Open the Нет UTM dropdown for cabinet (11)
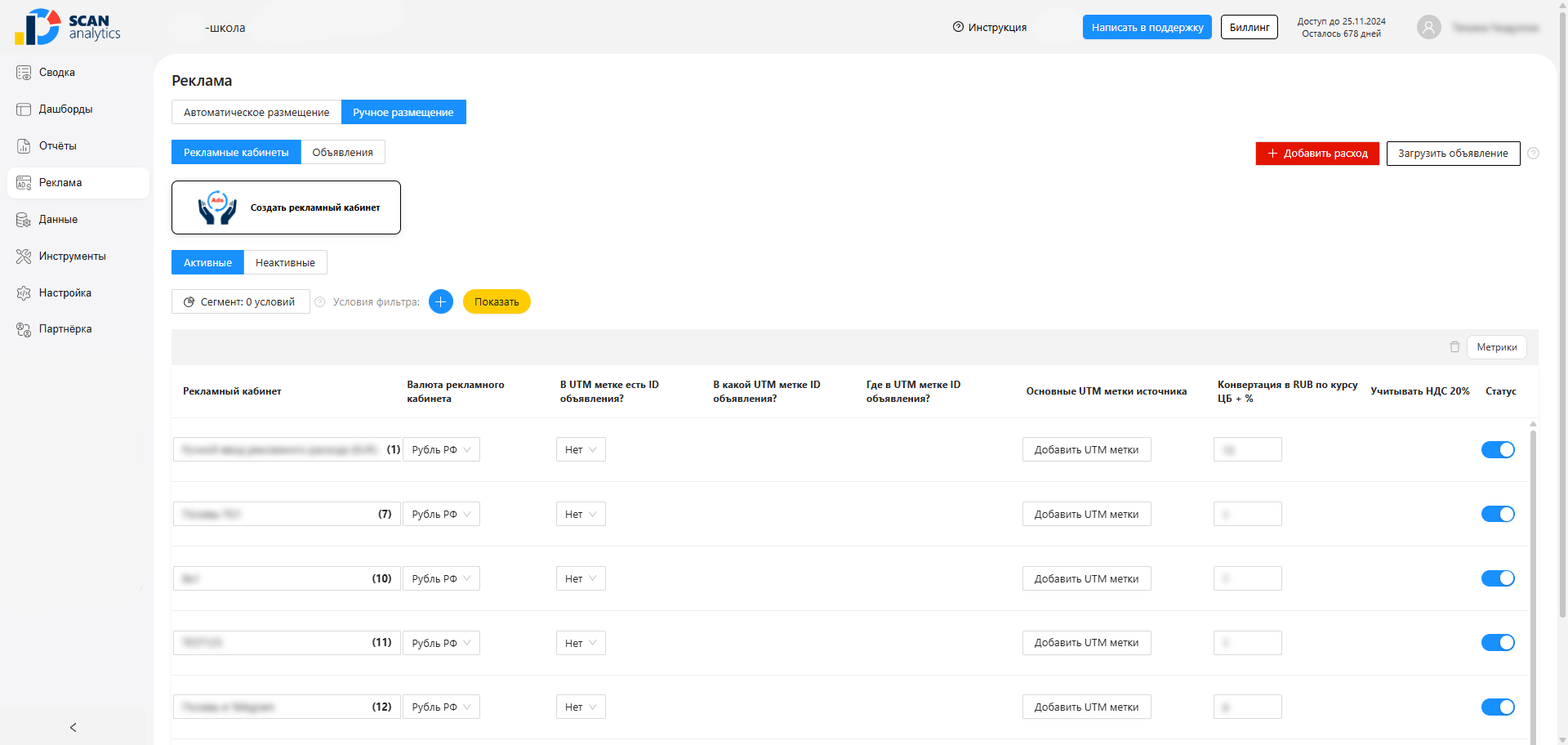Image resolution: width=1568 pixels, height=745 pixels. pyautogui.click(x=581, y=643)
